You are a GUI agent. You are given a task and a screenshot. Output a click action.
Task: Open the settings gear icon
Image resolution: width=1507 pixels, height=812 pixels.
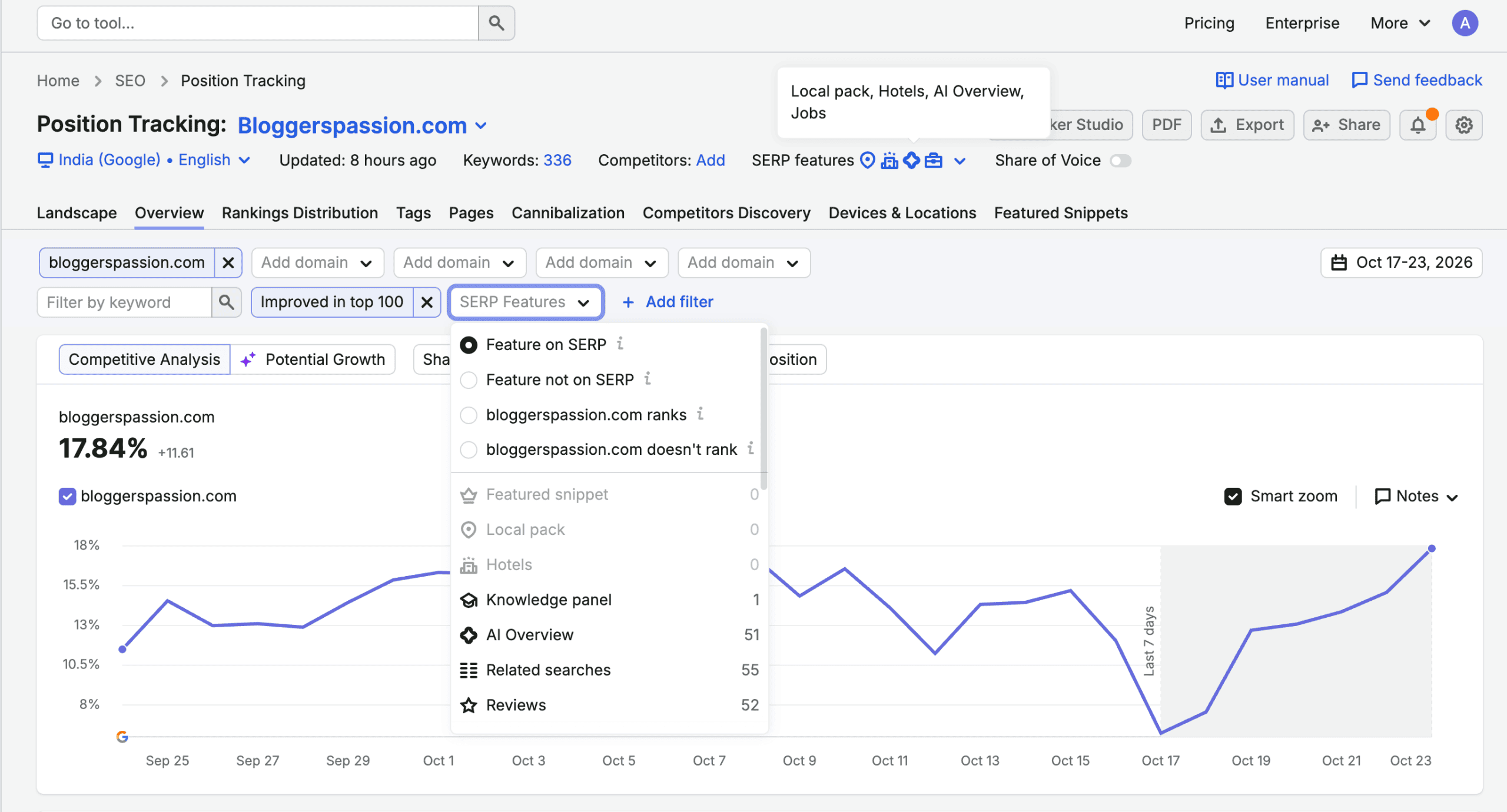pos(1464,125)
